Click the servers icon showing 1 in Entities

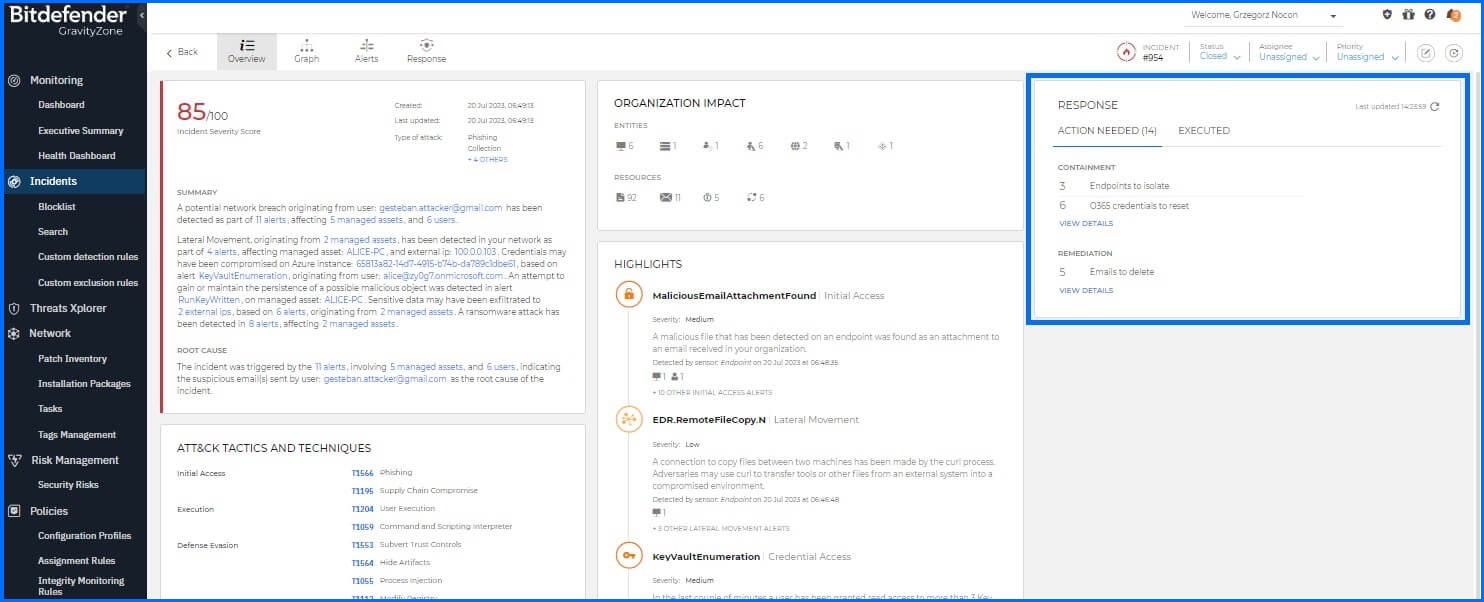[x=664, y=146]
